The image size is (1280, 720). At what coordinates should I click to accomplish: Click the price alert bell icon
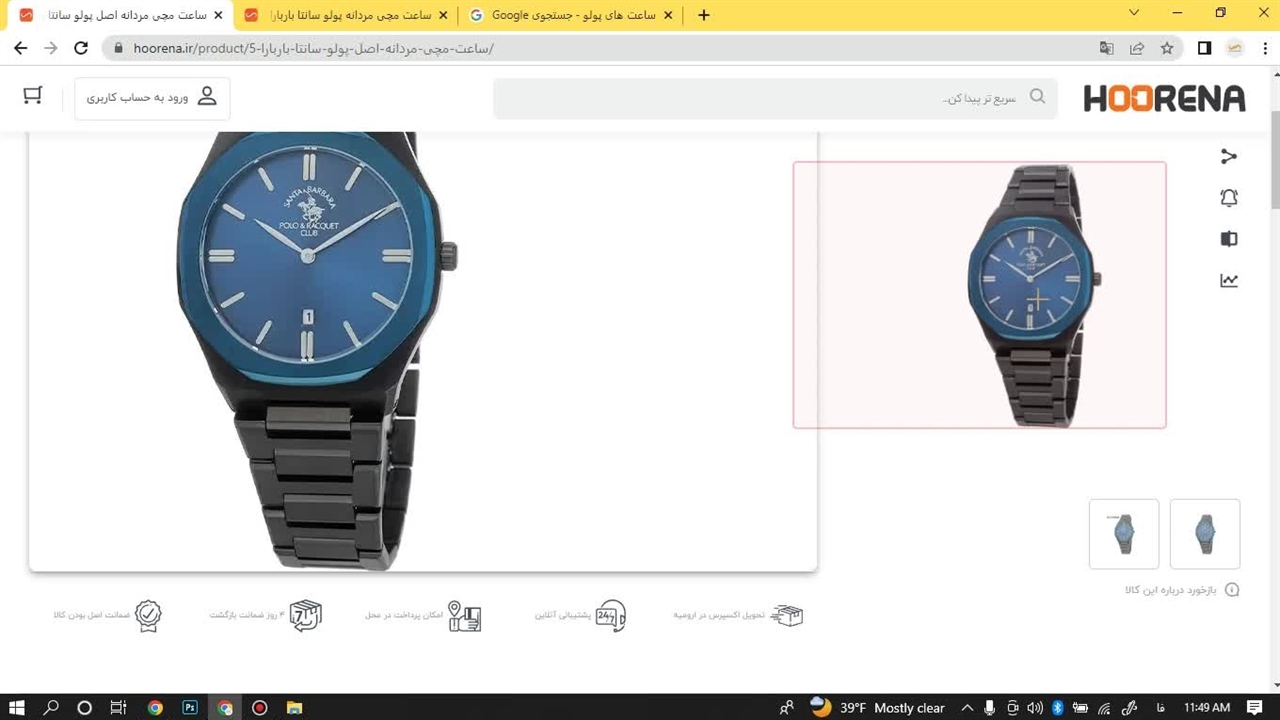pyautogui.click(x=1229, y=198)
